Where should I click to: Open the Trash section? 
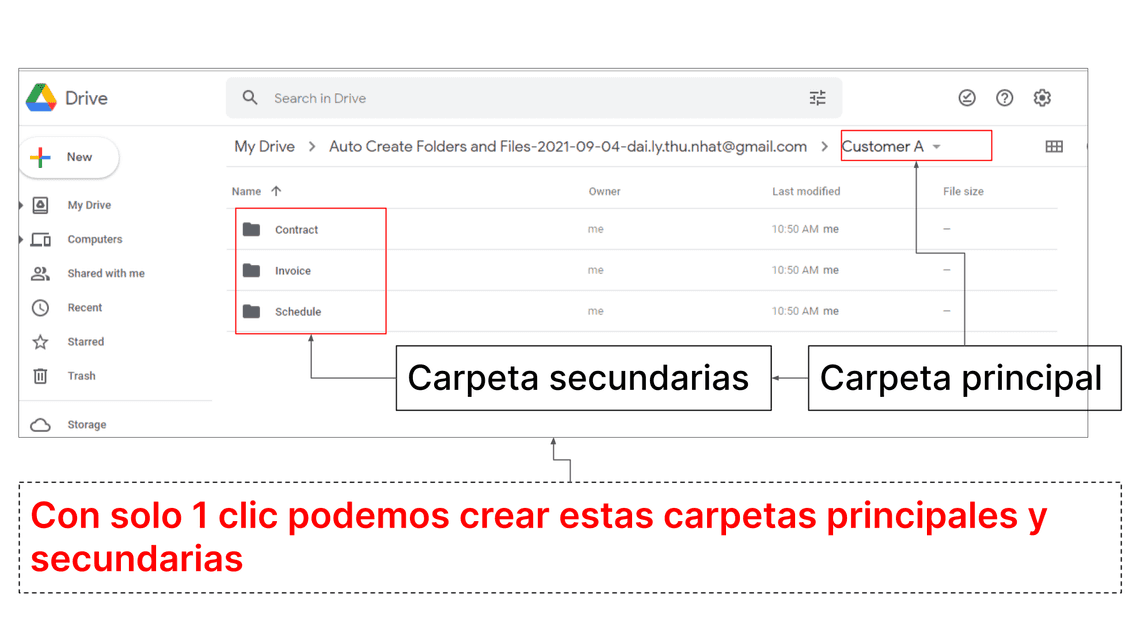(81, 376)
